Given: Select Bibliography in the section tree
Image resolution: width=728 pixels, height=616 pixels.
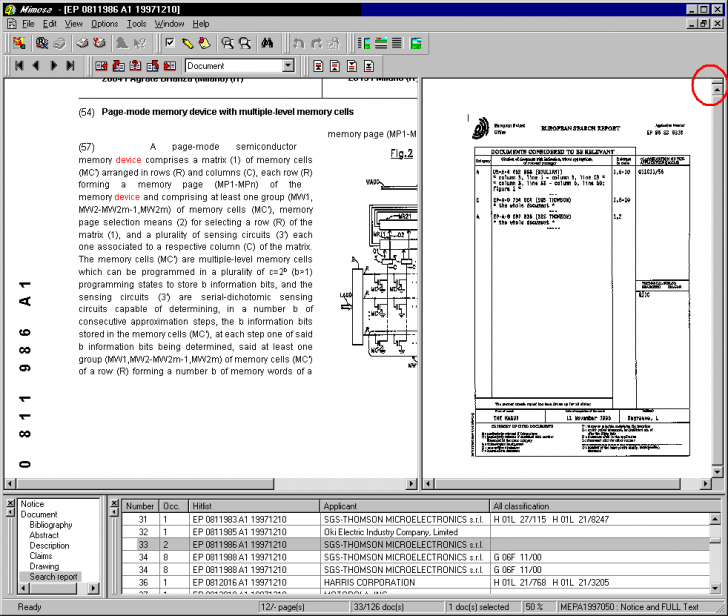Looking at the screenshot, I should tap(51, 525).
